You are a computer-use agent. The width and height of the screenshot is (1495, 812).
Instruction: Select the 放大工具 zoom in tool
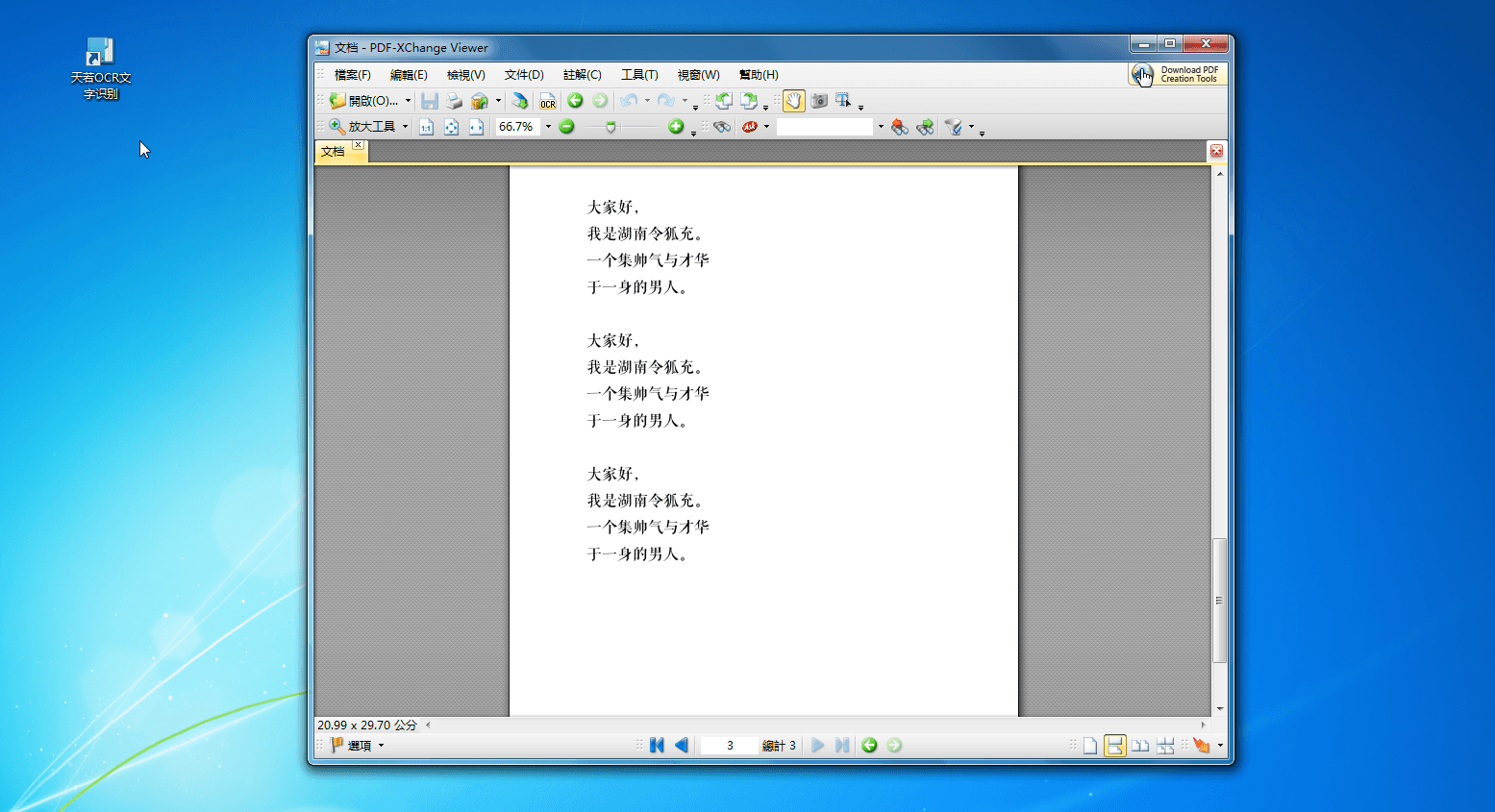coord(362,127)
